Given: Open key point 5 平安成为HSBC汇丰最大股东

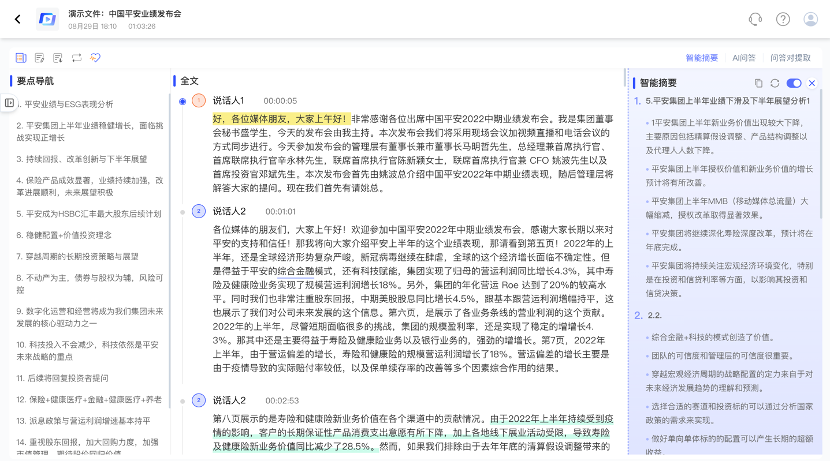Looking at the screenshot, I should click(x=88, y=214).
